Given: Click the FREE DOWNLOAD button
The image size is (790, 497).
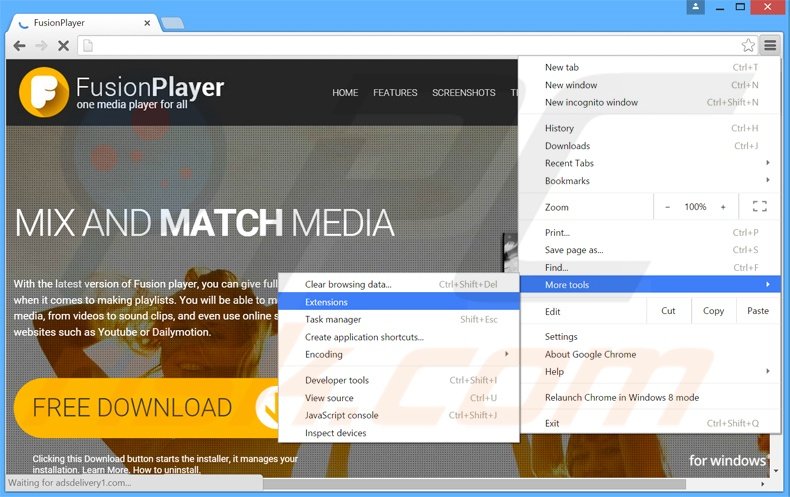Looking at the screenshot, I should (146, 408).
